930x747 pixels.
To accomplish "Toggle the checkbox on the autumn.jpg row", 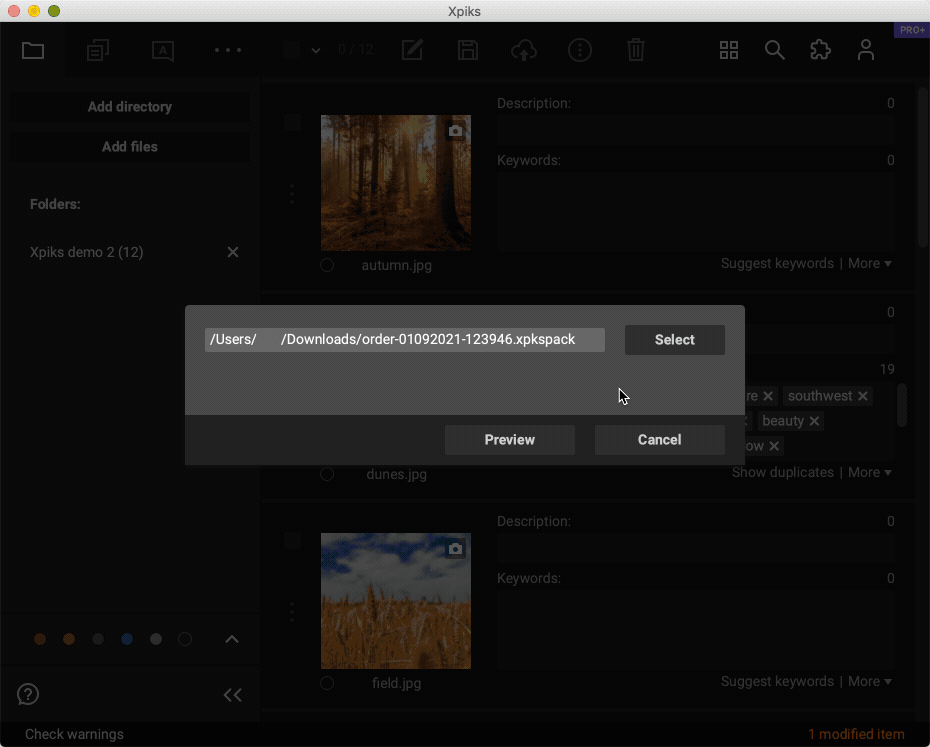I will pyautogui.click(x=292, y=123).
